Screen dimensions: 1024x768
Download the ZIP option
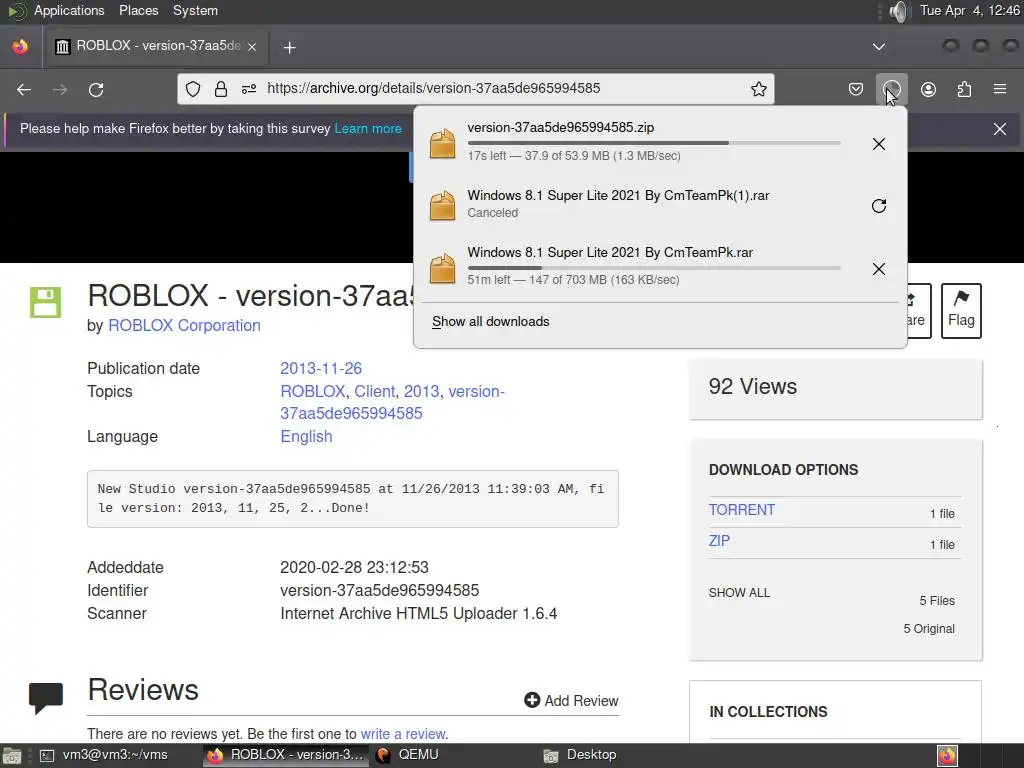click(719, 541)
